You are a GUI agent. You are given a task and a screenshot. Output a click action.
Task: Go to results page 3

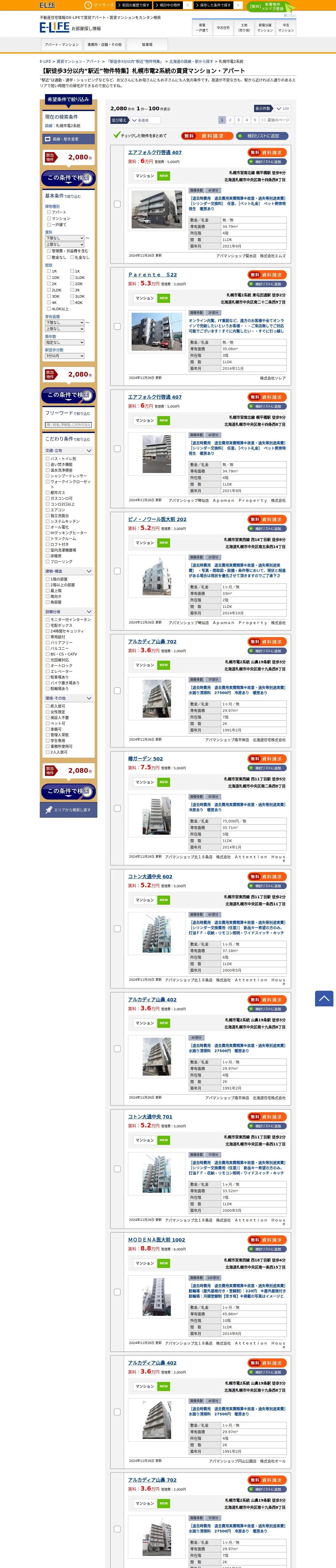click(238, 120)
